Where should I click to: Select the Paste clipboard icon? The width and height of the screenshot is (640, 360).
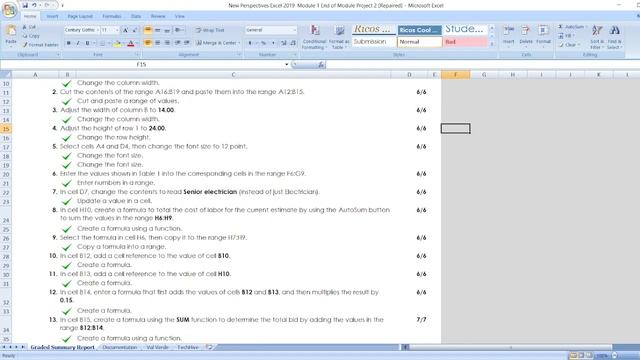11,31
